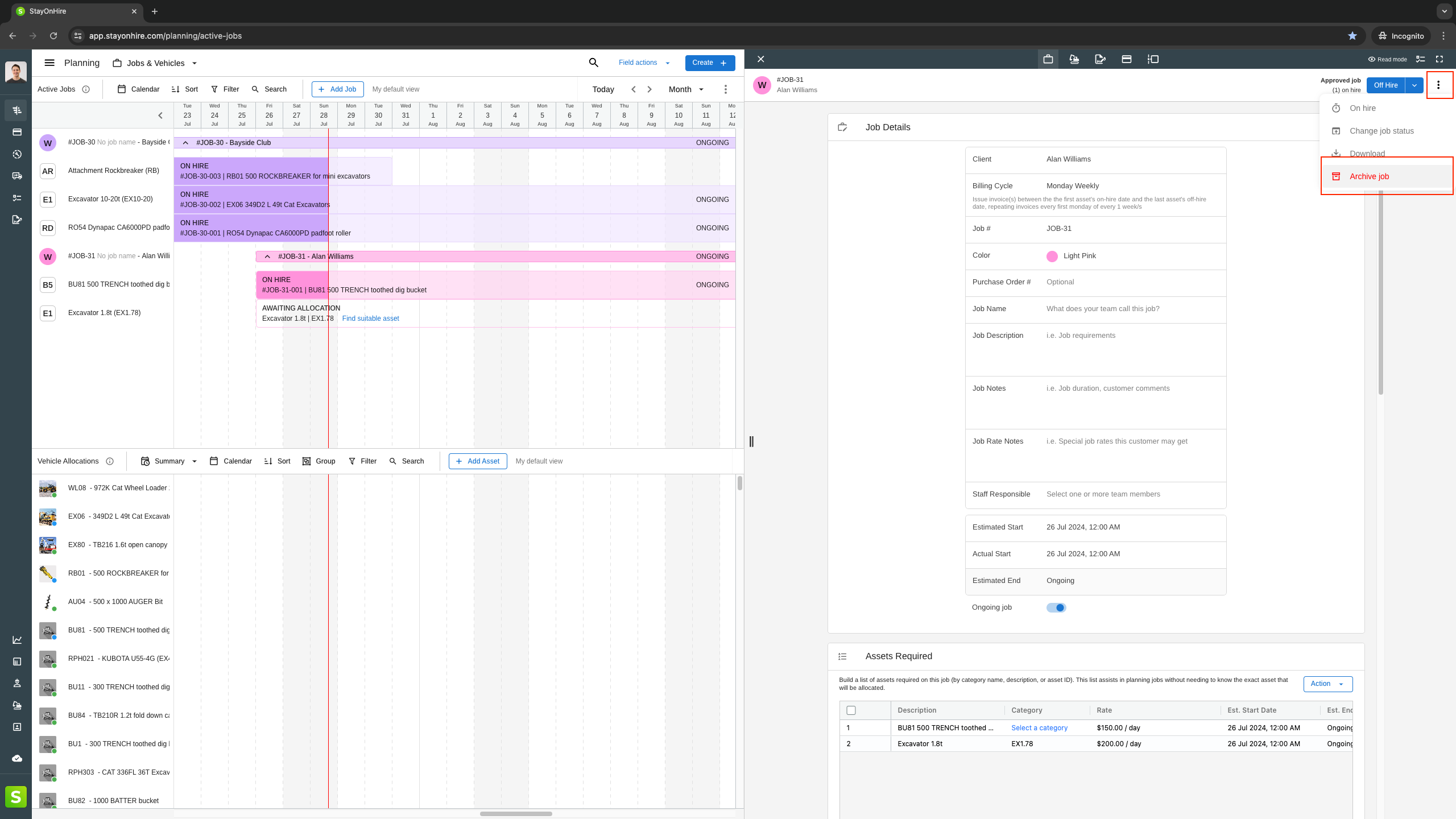Choose Change job status menu option
The height and width of the screenshot is (819, 1456).
[x=1381, y=131]
